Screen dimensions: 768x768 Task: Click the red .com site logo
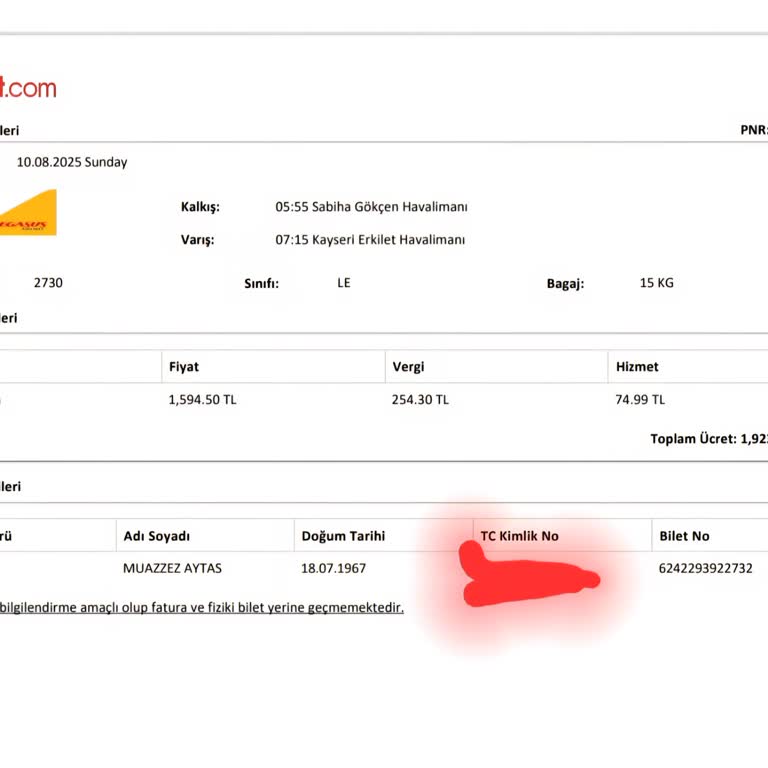[28, 88]
